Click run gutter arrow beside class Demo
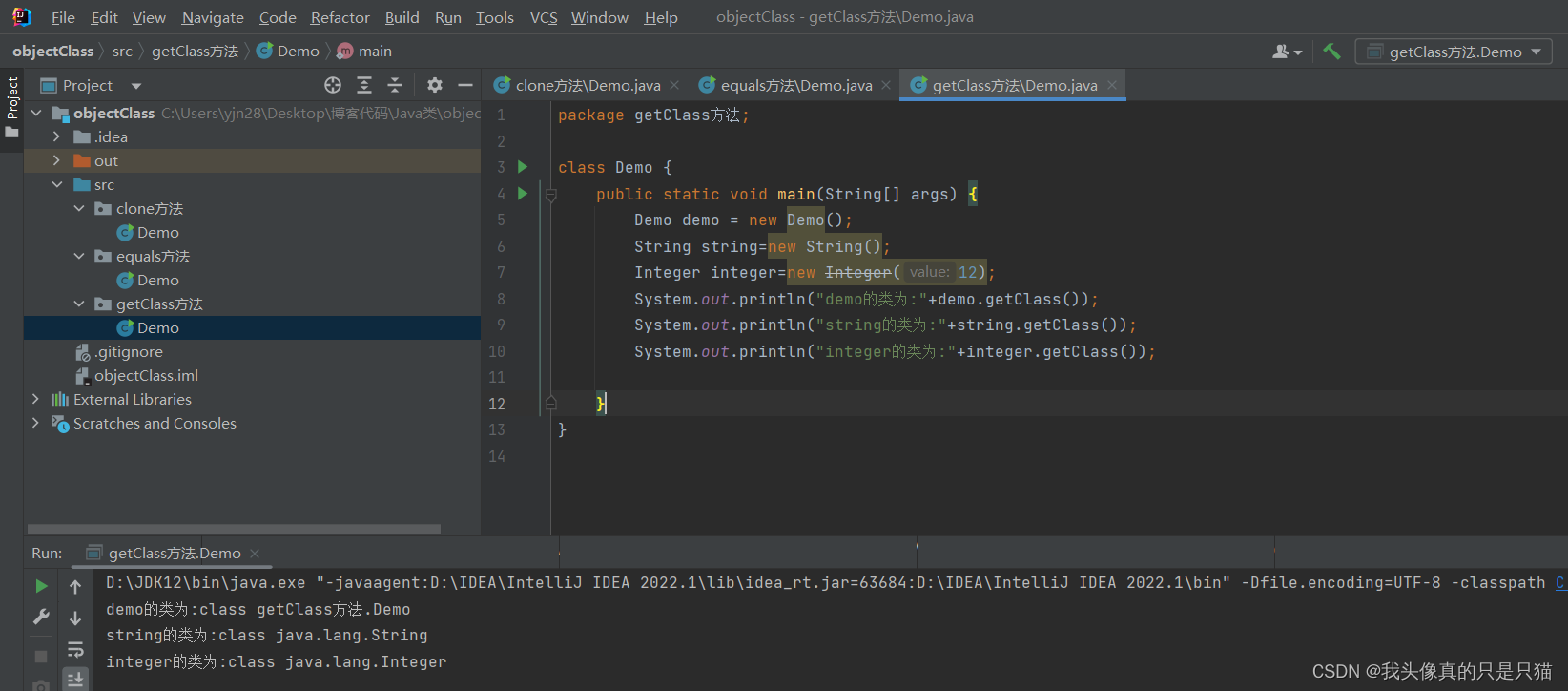 pyautogui.click(x=523, y=167)
